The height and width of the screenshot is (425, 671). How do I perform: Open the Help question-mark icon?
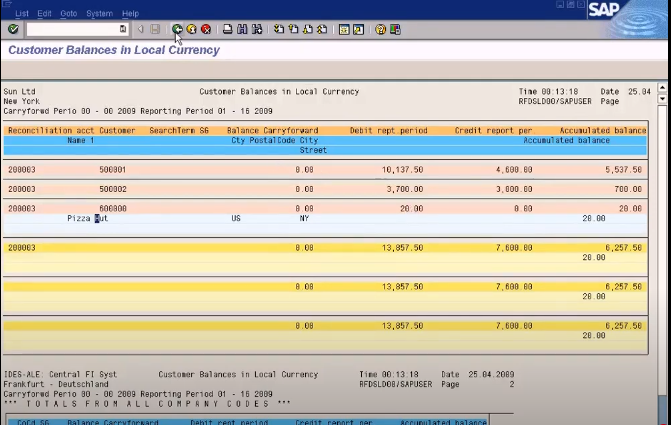tap(380, 29)
